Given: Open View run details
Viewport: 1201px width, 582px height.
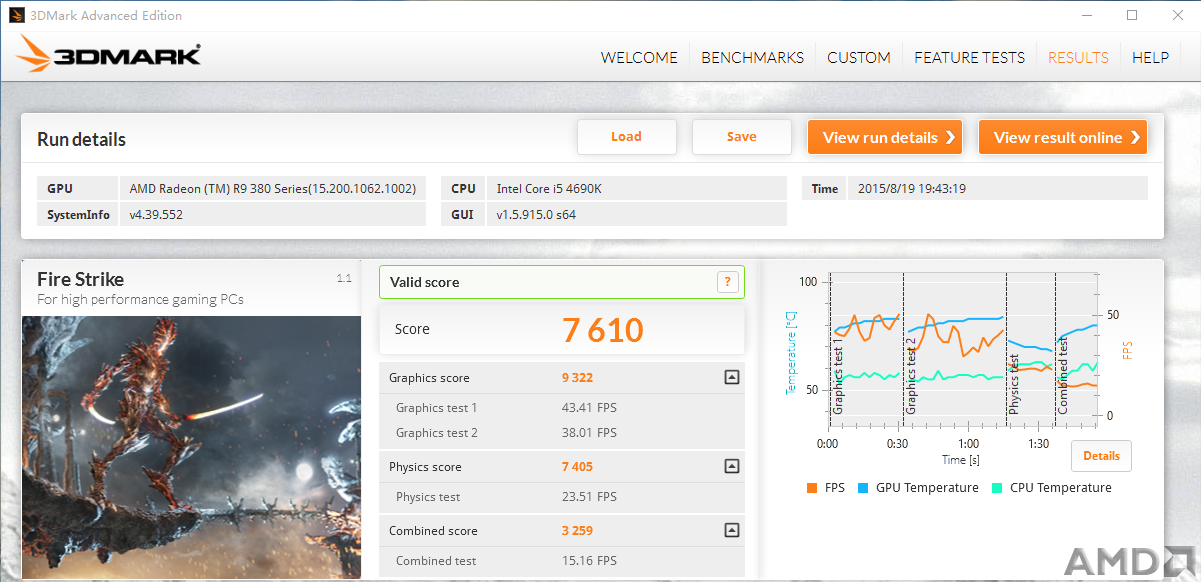Looking at the screenshot, I should [x=885, y=137].
